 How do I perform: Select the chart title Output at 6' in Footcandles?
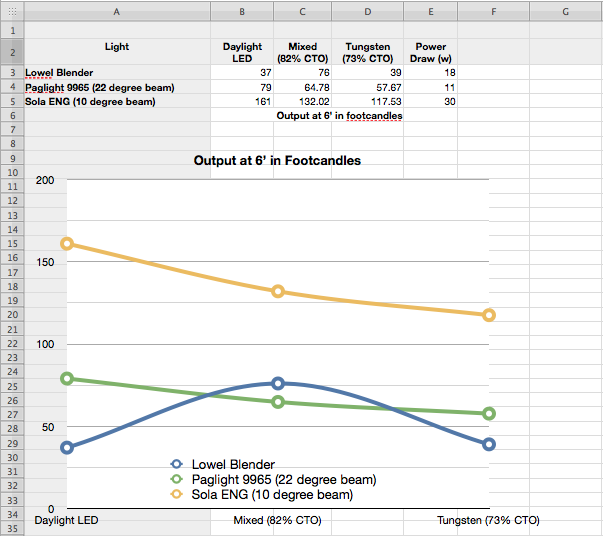coord(277,160)
